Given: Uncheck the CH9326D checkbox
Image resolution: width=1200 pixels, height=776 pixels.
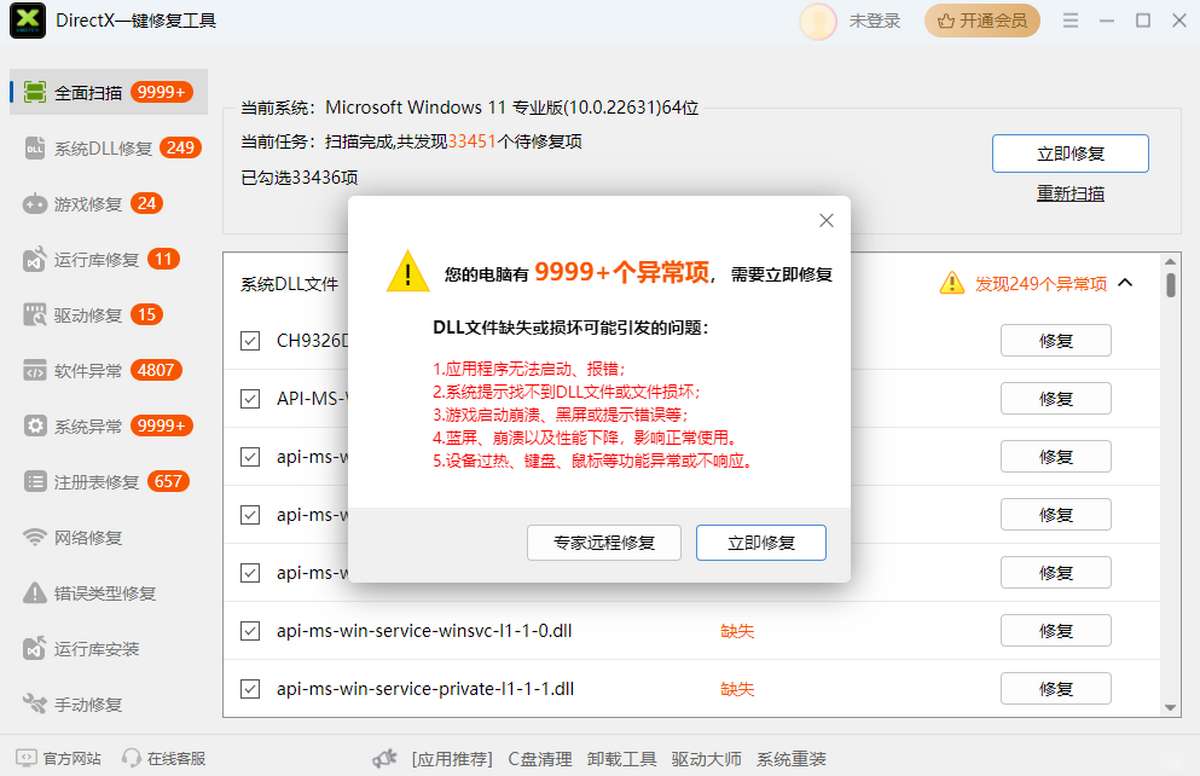Looking at the screenshot, I should [250, 341].
